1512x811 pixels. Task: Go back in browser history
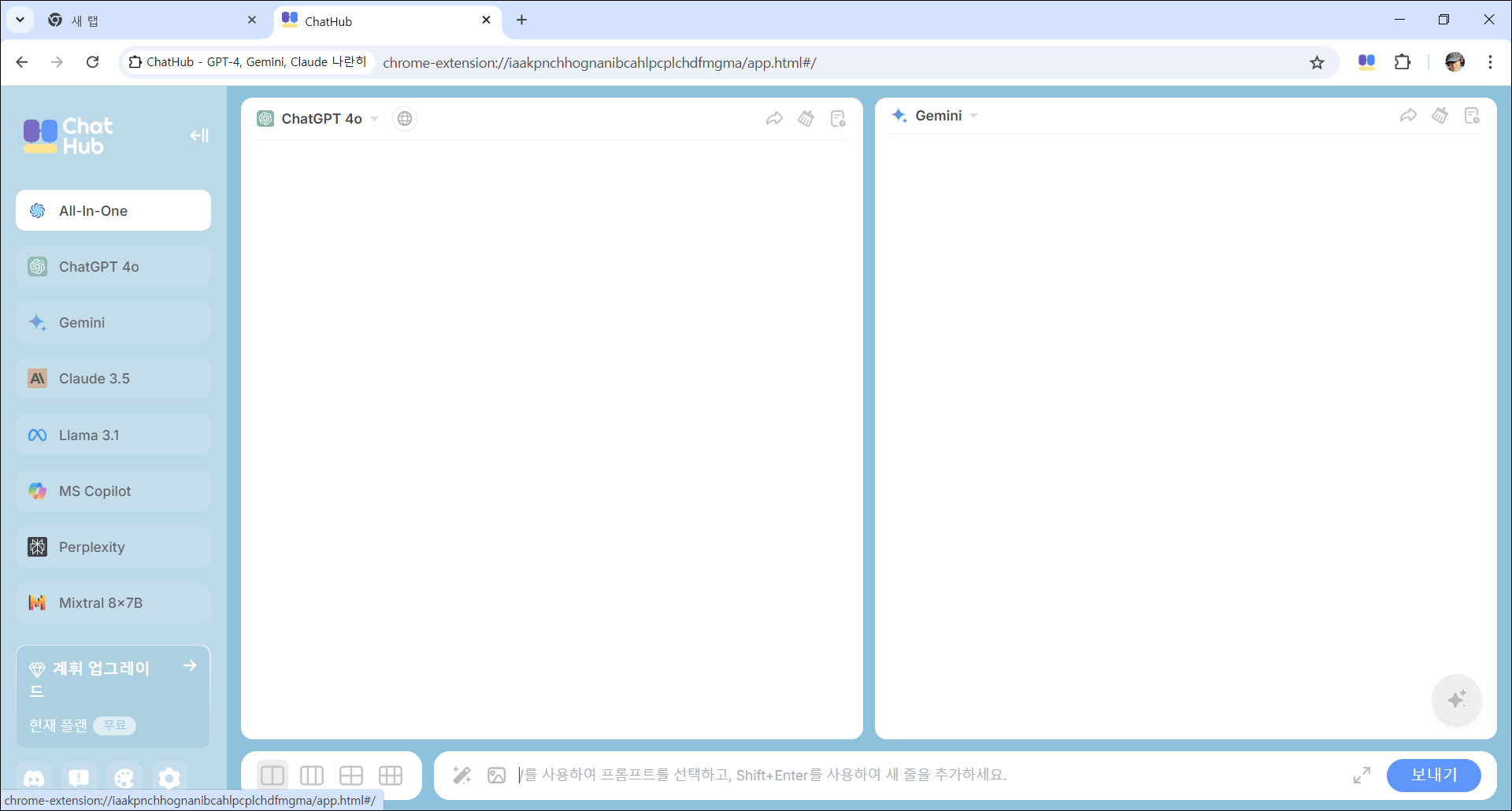22,62
